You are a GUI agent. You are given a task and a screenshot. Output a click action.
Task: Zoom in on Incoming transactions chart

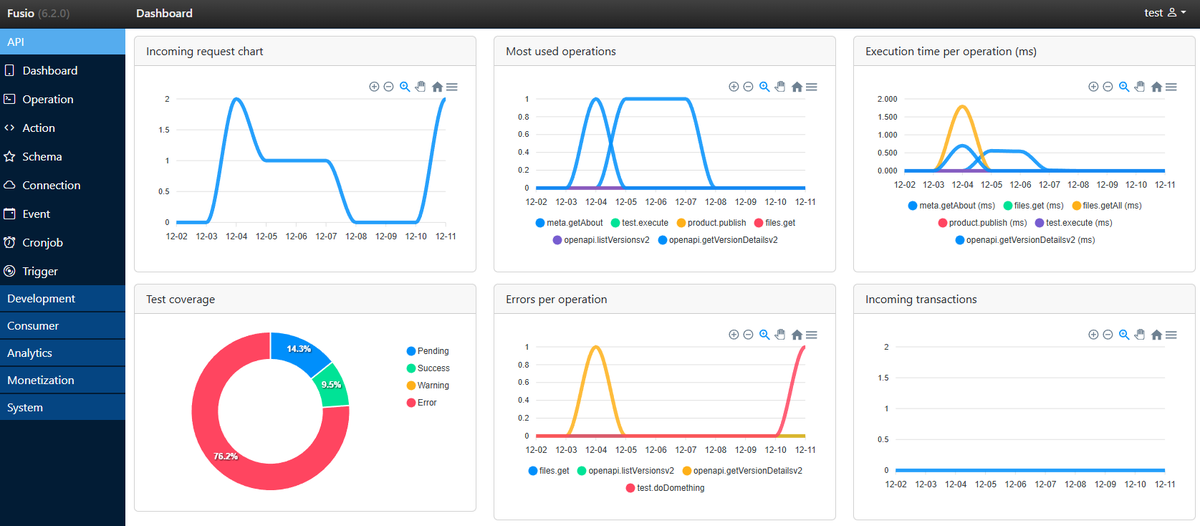coord(1093,335)
